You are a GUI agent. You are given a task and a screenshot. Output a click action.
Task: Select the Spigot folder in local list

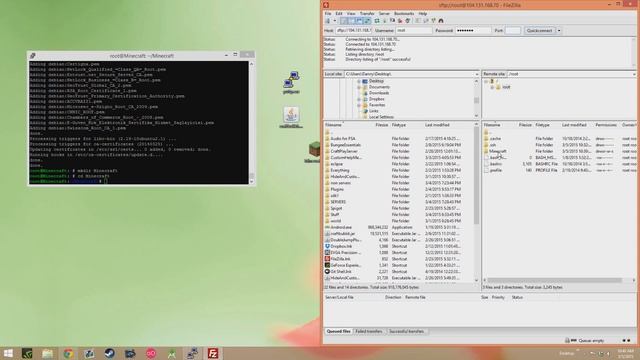336,209
